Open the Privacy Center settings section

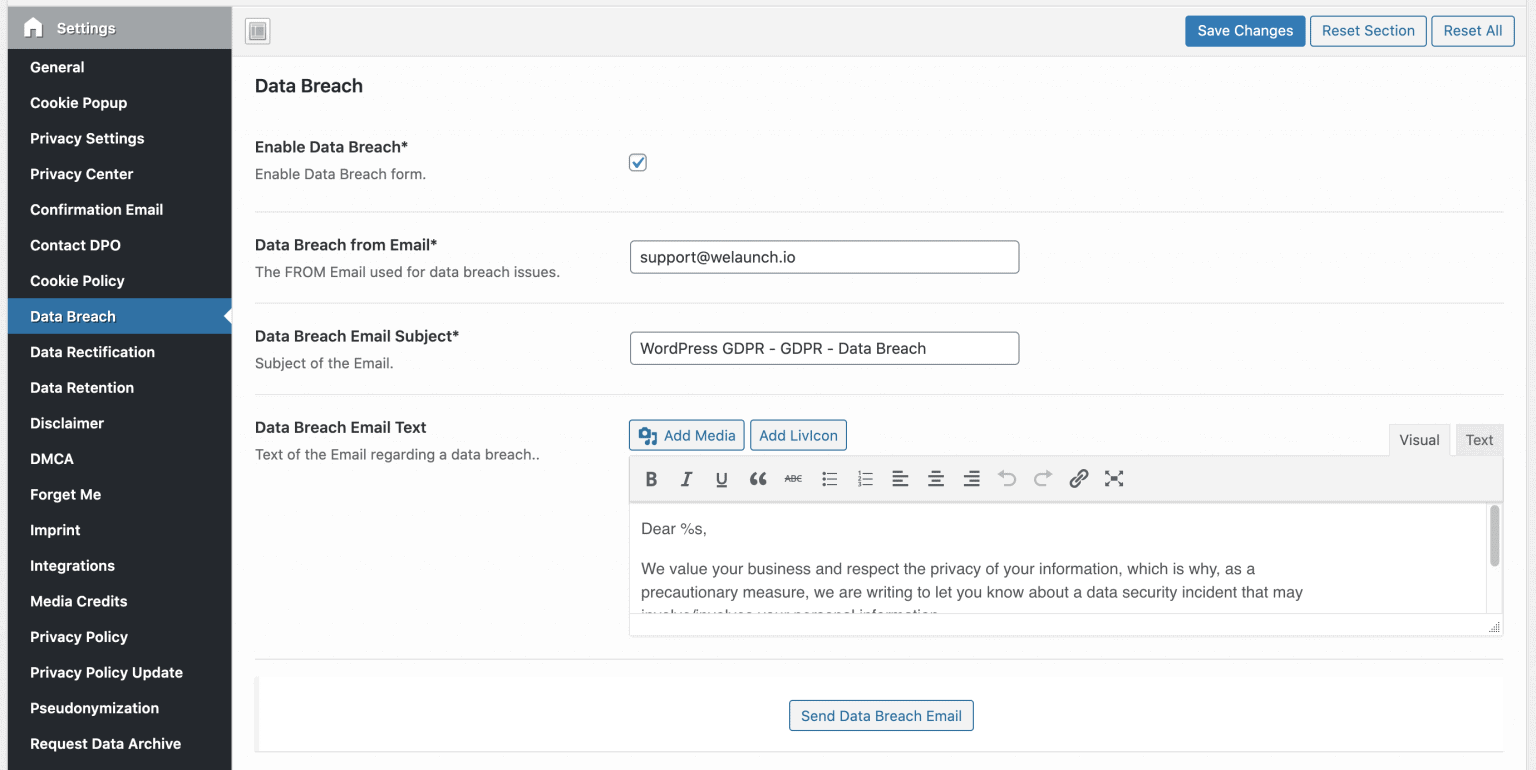(81, 173)
